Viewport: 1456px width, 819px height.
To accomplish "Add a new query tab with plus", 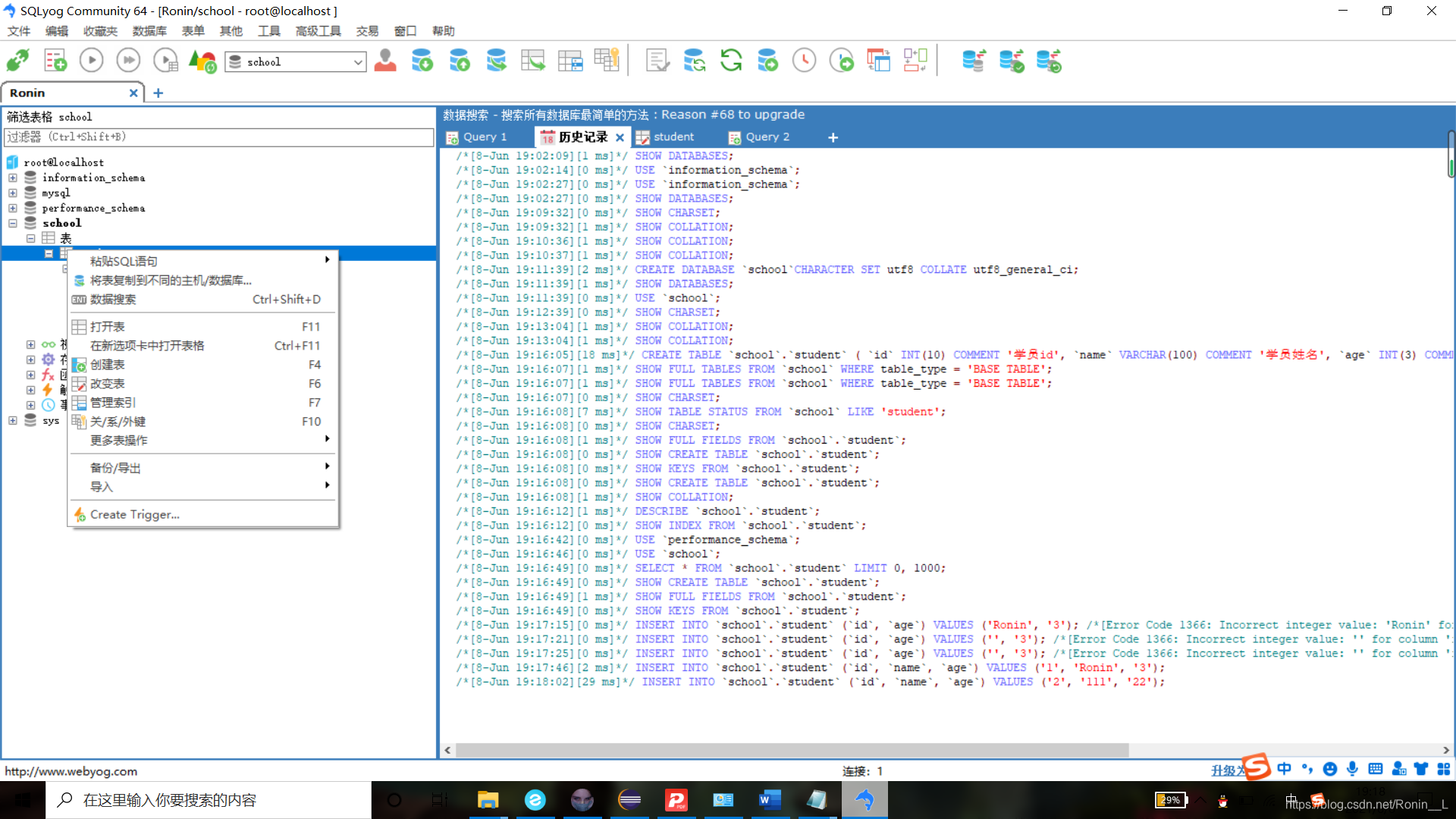I will [833, 137].
